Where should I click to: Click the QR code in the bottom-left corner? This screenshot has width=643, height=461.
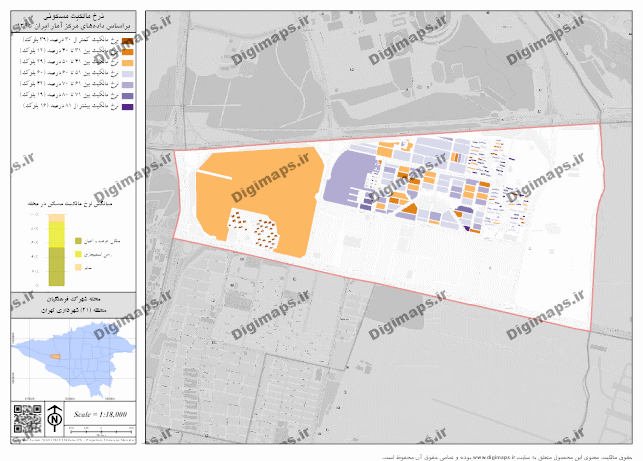click(25, 418)
